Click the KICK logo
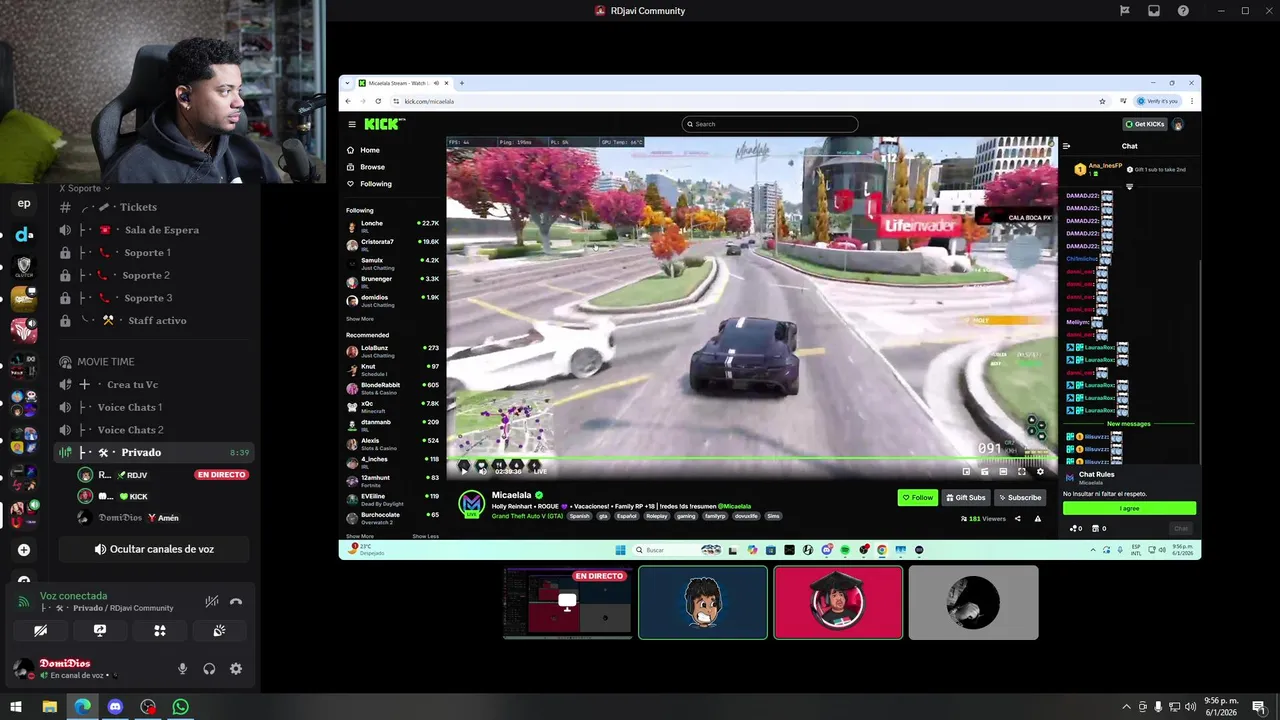The width and height of the screenshot is (1280, 720). click(x=384, y=124)
